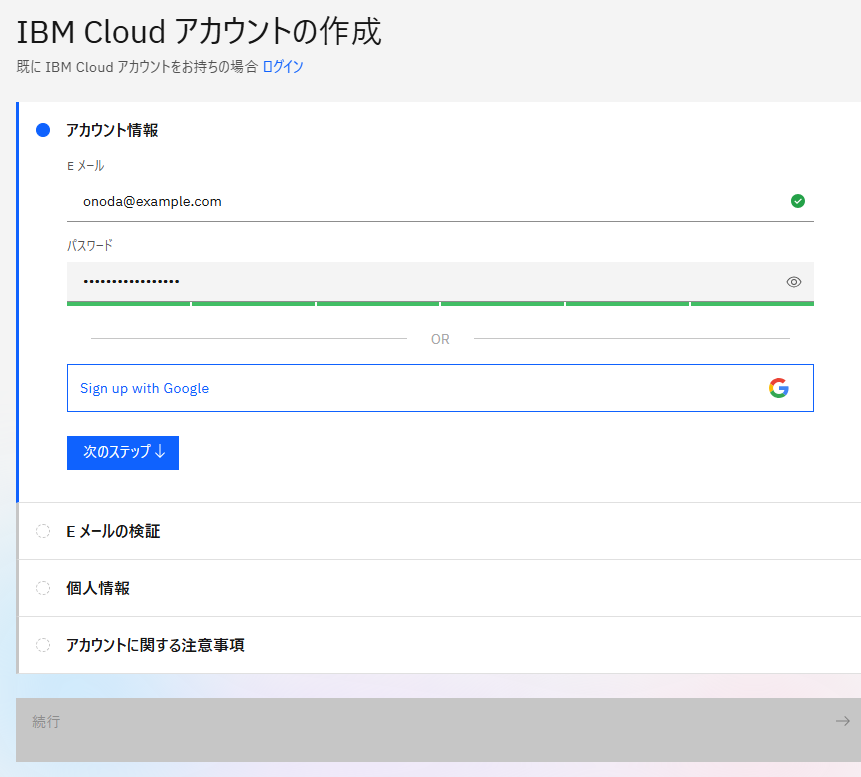Expand the E メールの検証 section
Viewport: 861px width, 777px height.
pyautogui.click(x=110, y=531)
